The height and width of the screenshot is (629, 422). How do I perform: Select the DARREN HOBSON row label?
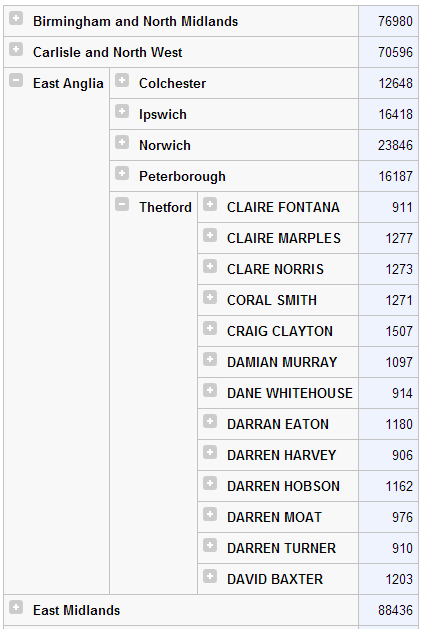pyautogui.click(x=283, y=486)
